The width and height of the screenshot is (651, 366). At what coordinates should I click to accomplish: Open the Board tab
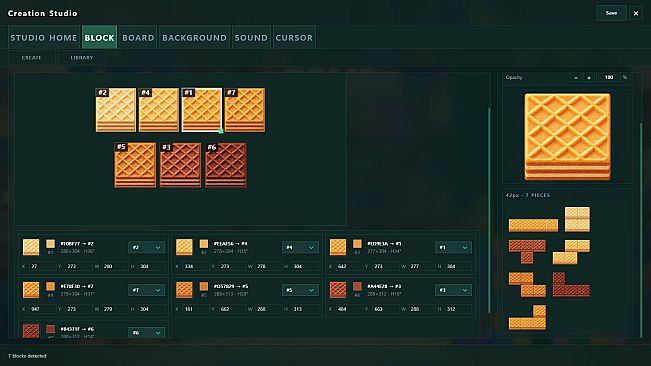coord(138,37)
